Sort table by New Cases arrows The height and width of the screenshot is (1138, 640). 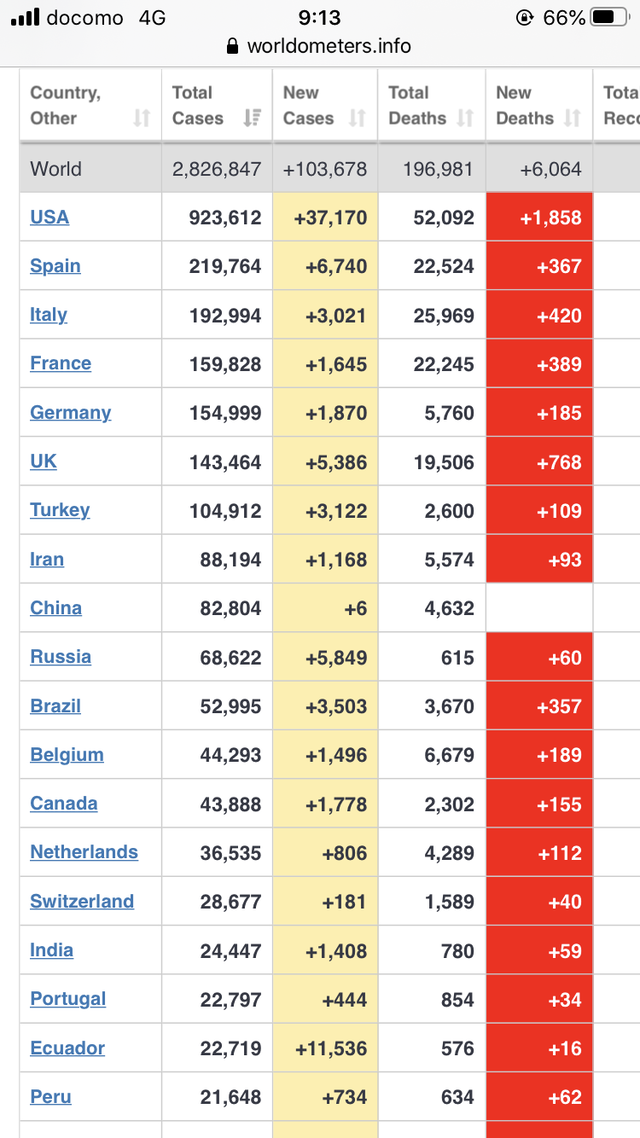pos(357,118)
